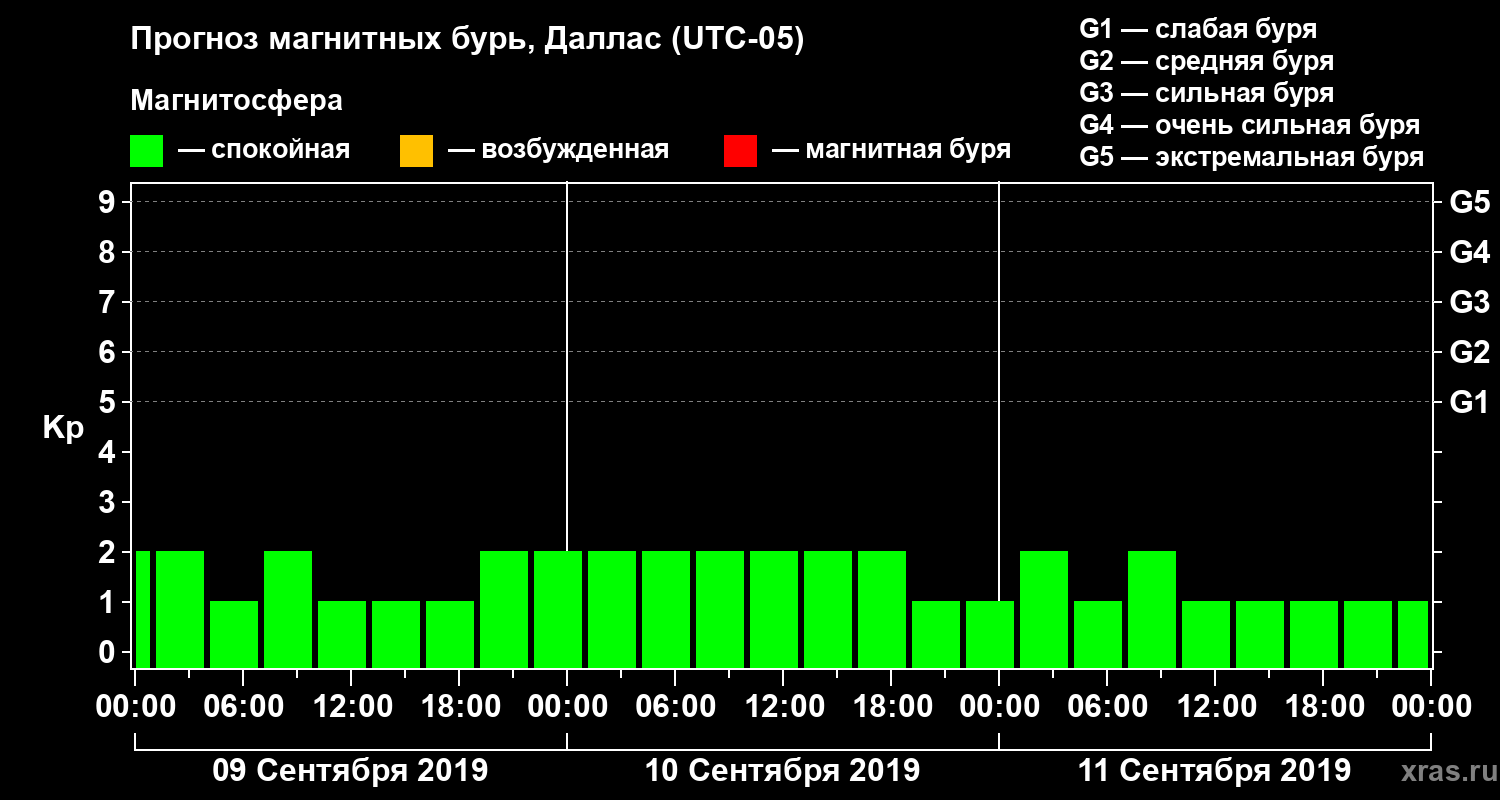
Task: Click the '— магнитная буря' legend label
Action: (891, 150)
